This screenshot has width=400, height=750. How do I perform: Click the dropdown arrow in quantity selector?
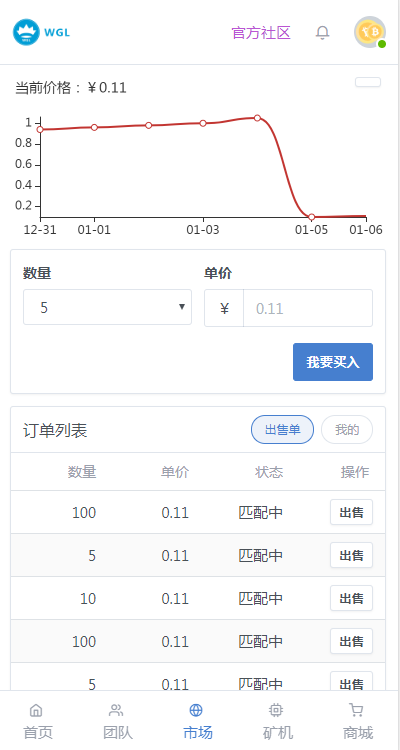[x=182, y=307]
